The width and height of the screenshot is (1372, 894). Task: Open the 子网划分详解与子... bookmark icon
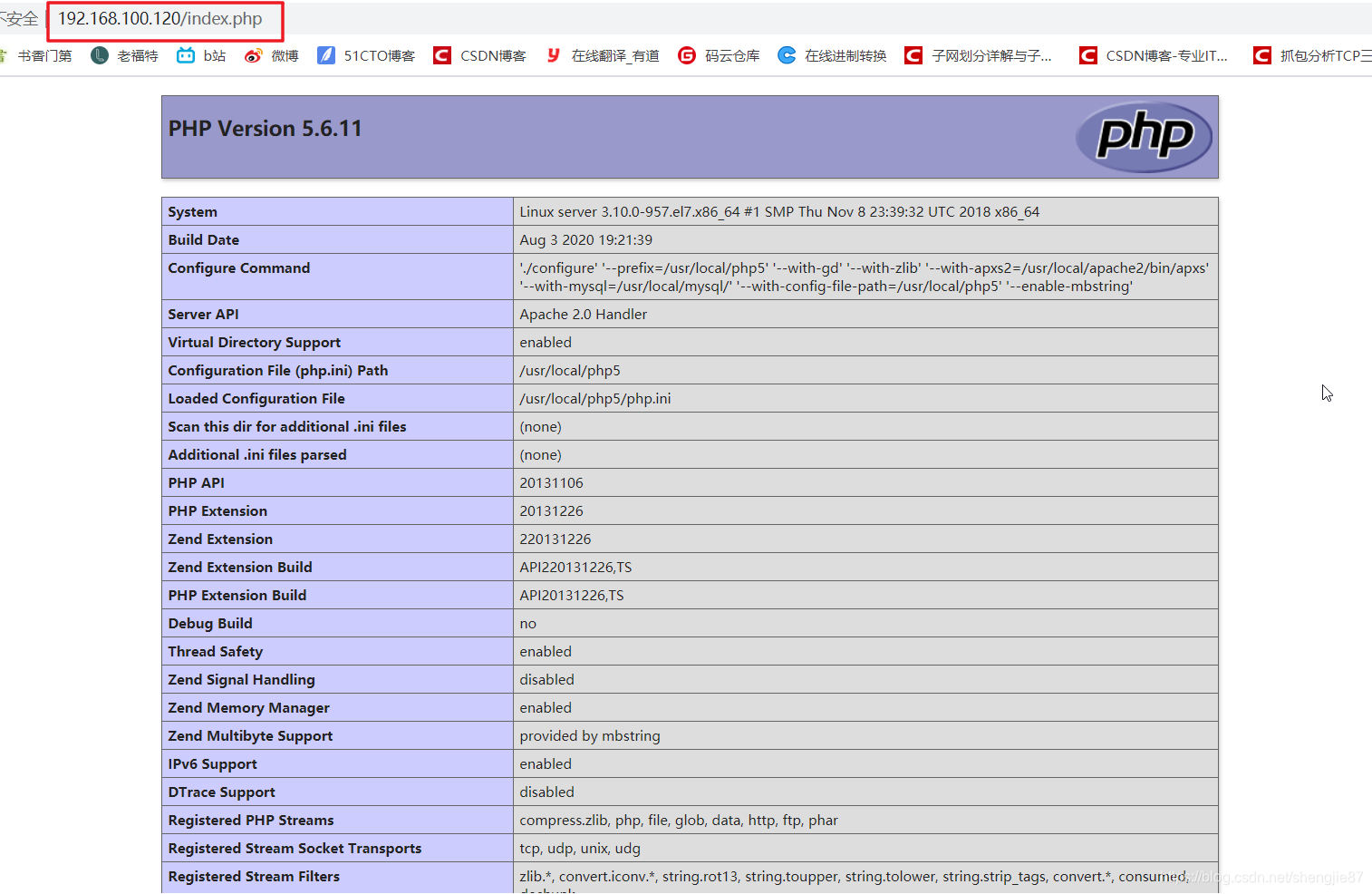point(913,55)
